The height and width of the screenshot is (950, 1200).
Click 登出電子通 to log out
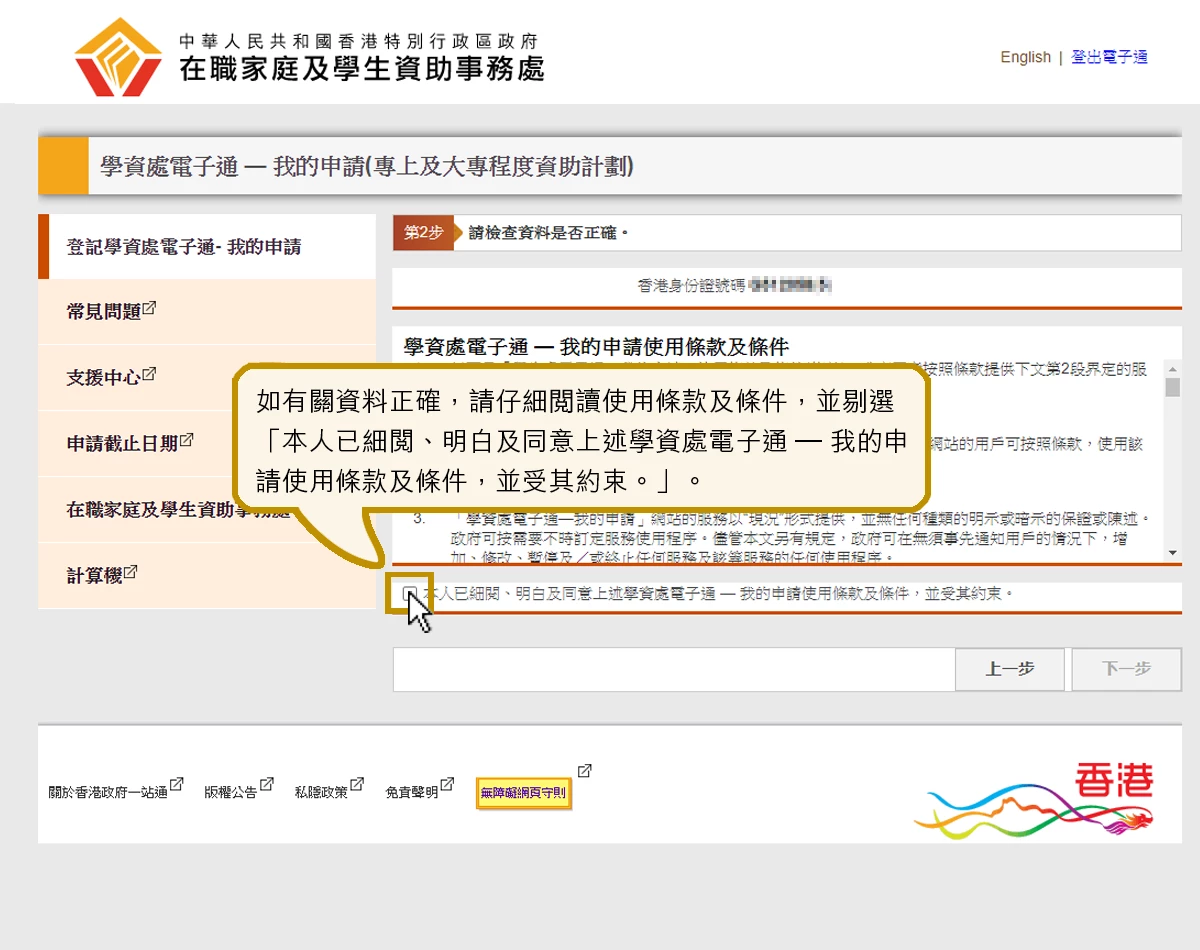coord(1109,57)
